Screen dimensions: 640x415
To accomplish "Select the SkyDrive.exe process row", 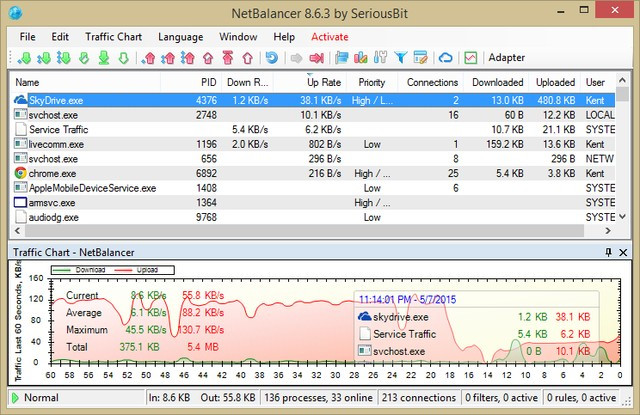I will point(313,100).
